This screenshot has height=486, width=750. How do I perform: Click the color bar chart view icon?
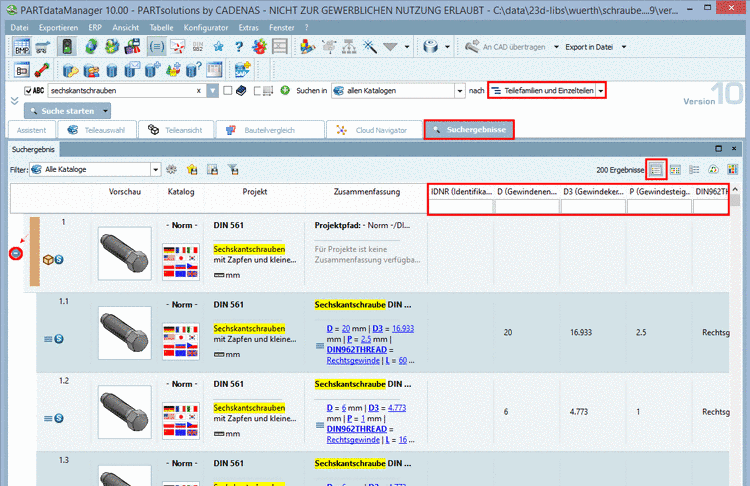[x=732, y=169]
